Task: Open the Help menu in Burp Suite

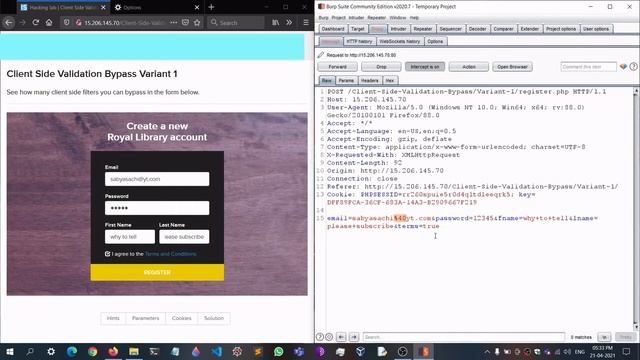Action: click(x=414, y=18)
